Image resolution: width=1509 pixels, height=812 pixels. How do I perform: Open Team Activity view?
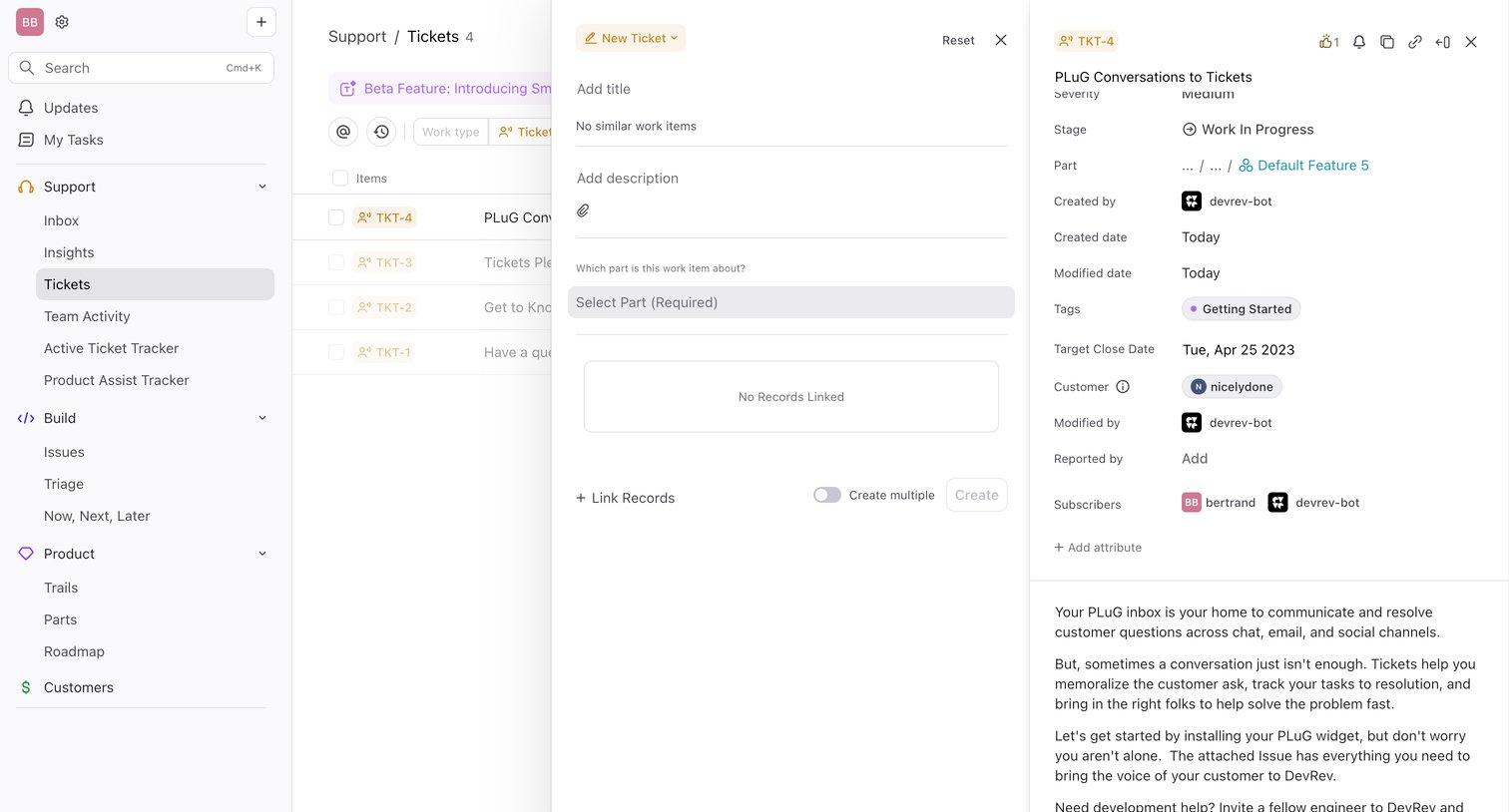coord(87,316)
